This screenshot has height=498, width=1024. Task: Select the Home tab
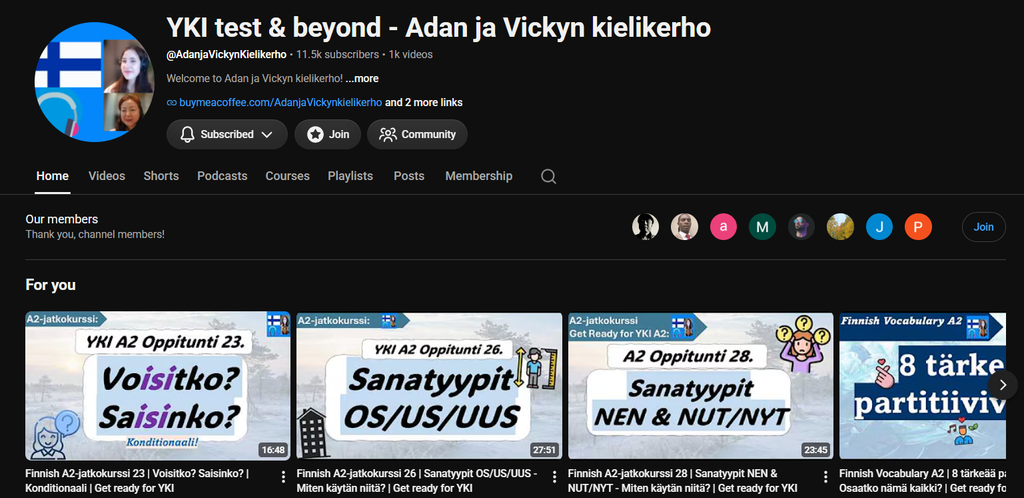tap(52, 176)
